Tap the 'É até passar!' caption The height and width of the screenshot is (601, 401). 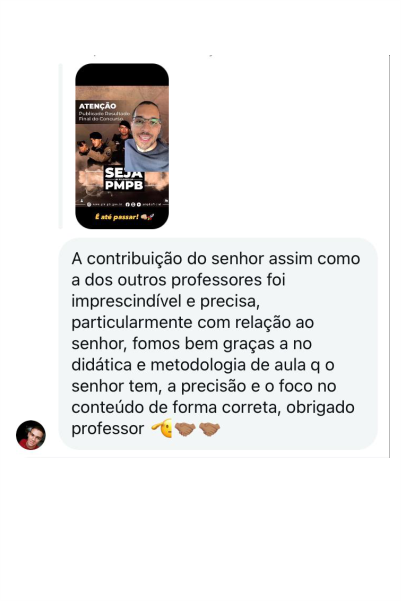(x=117, y=217)
